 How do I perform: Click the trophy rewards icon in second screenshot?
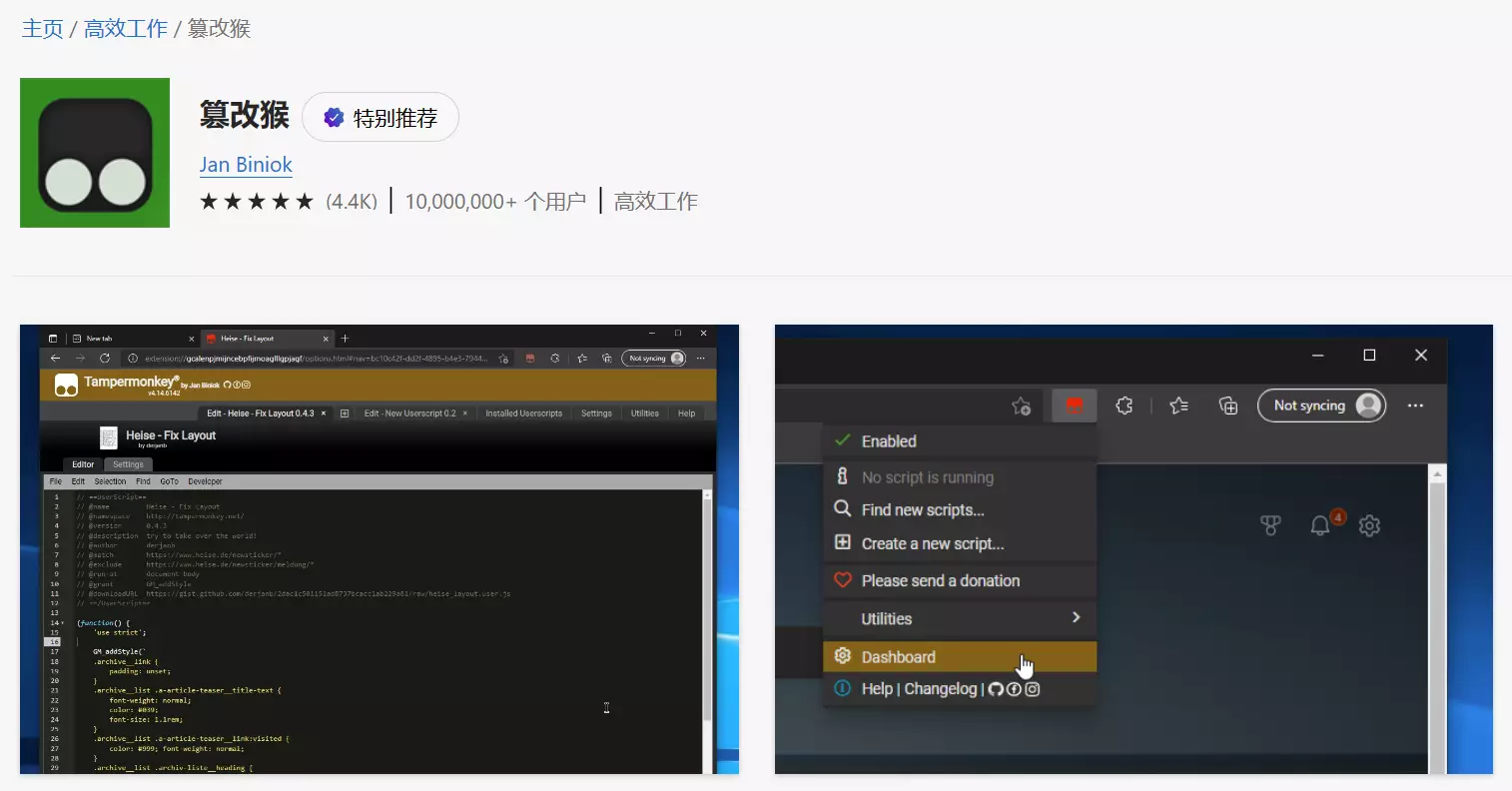[x=1270, y=524]
